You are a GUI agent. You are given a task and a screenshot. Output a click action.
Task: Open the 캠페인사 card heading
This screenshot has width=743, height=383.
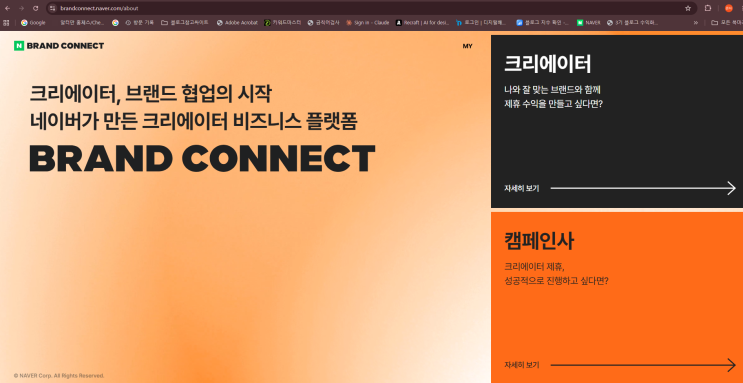(539, 241)
